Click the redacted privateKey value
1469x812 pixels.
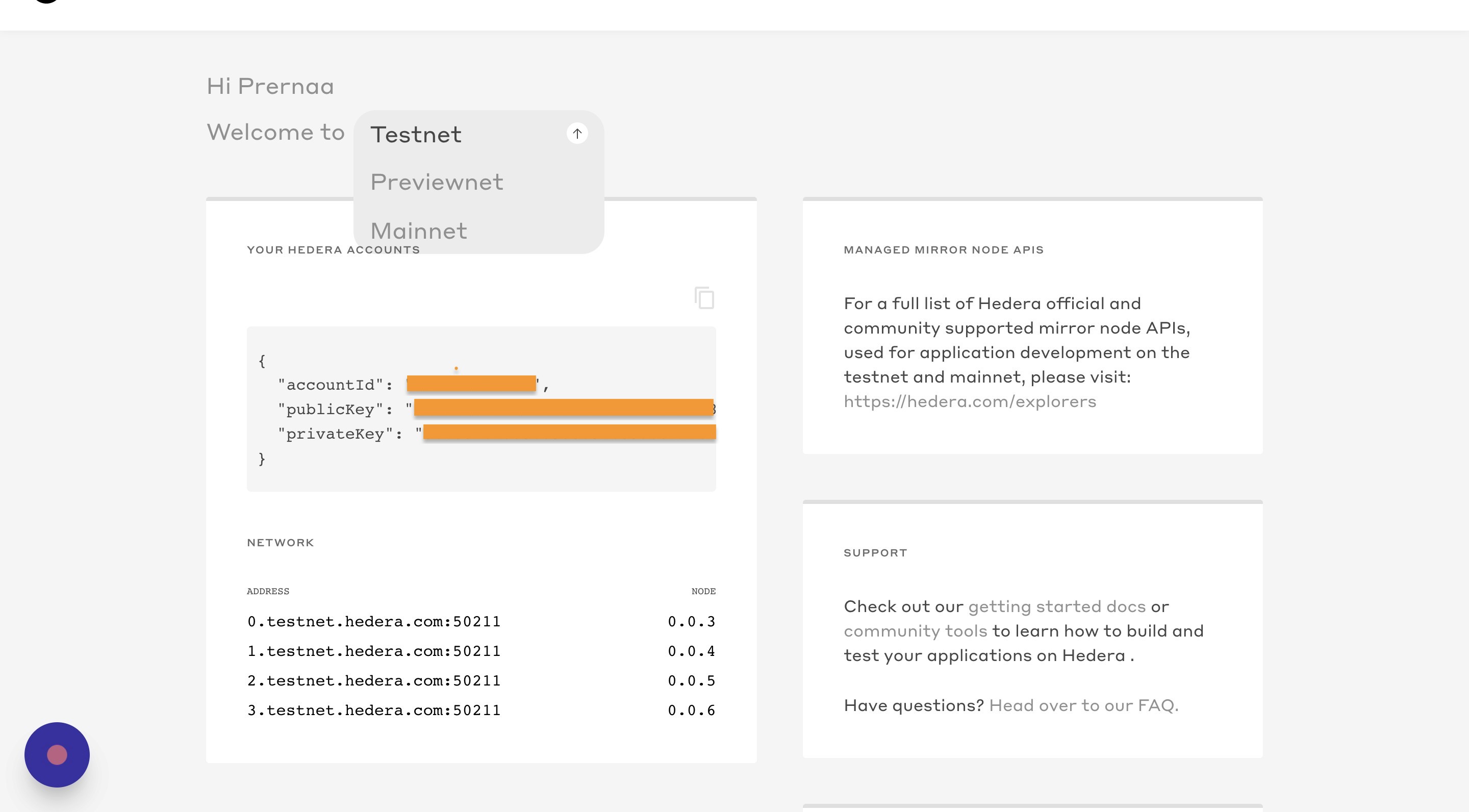569,432
